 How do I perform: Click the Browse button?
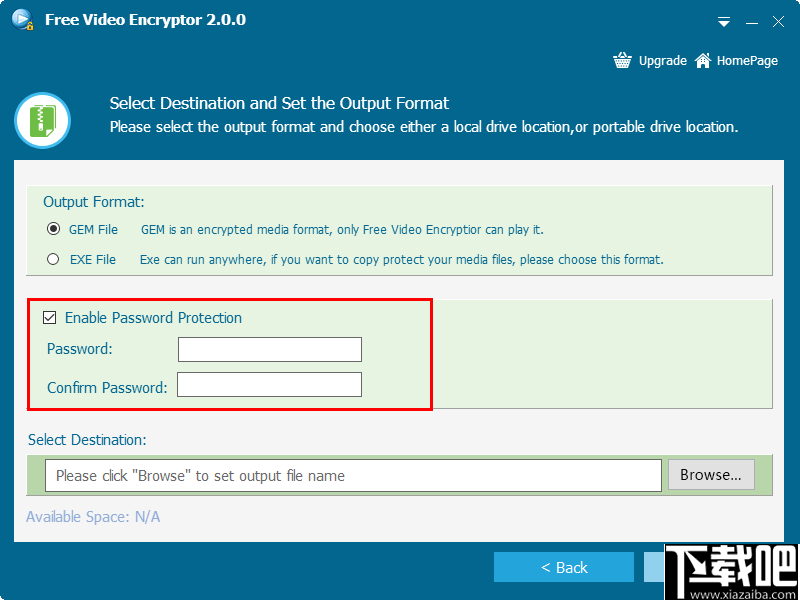(x=711, y=475)
